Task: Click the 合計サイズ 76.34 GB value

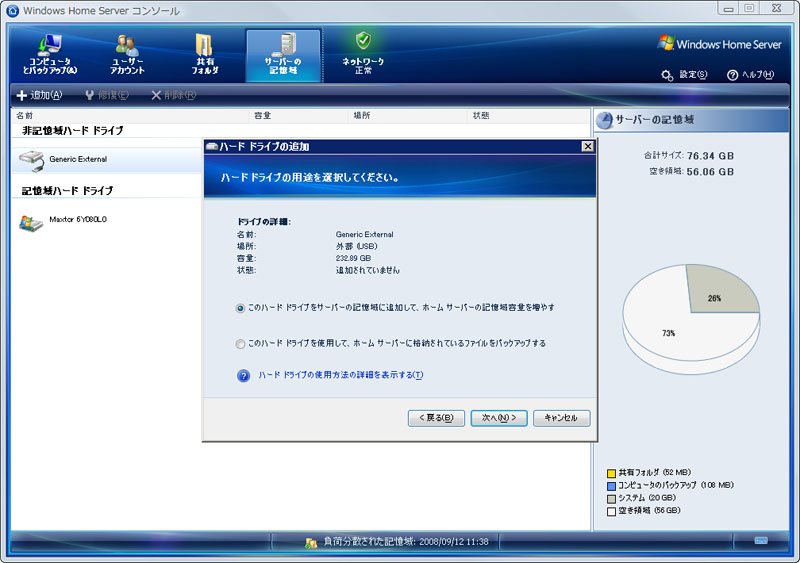Action: tap(710, 156)
